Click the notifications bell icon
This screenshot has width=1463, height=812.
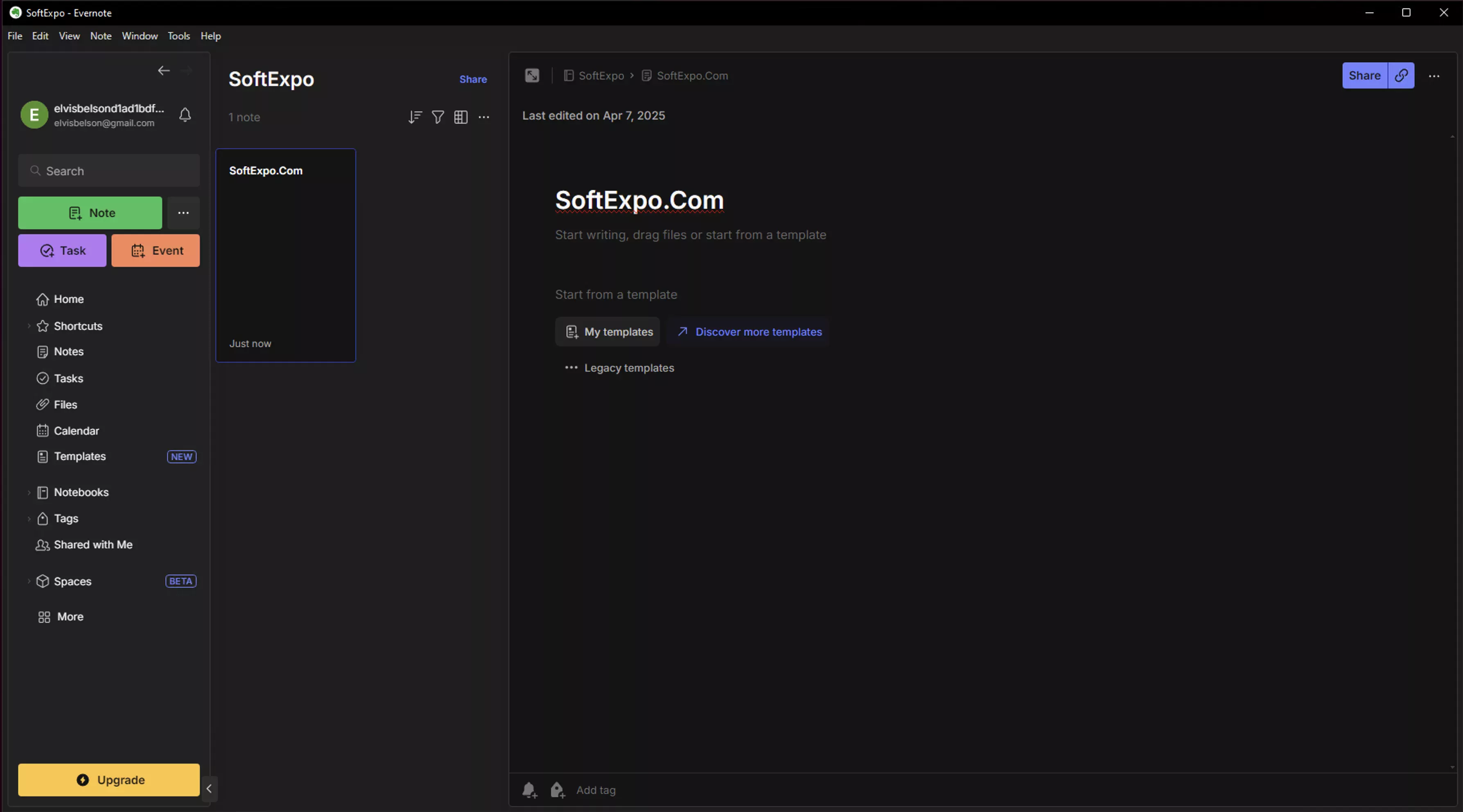(185, 115)
